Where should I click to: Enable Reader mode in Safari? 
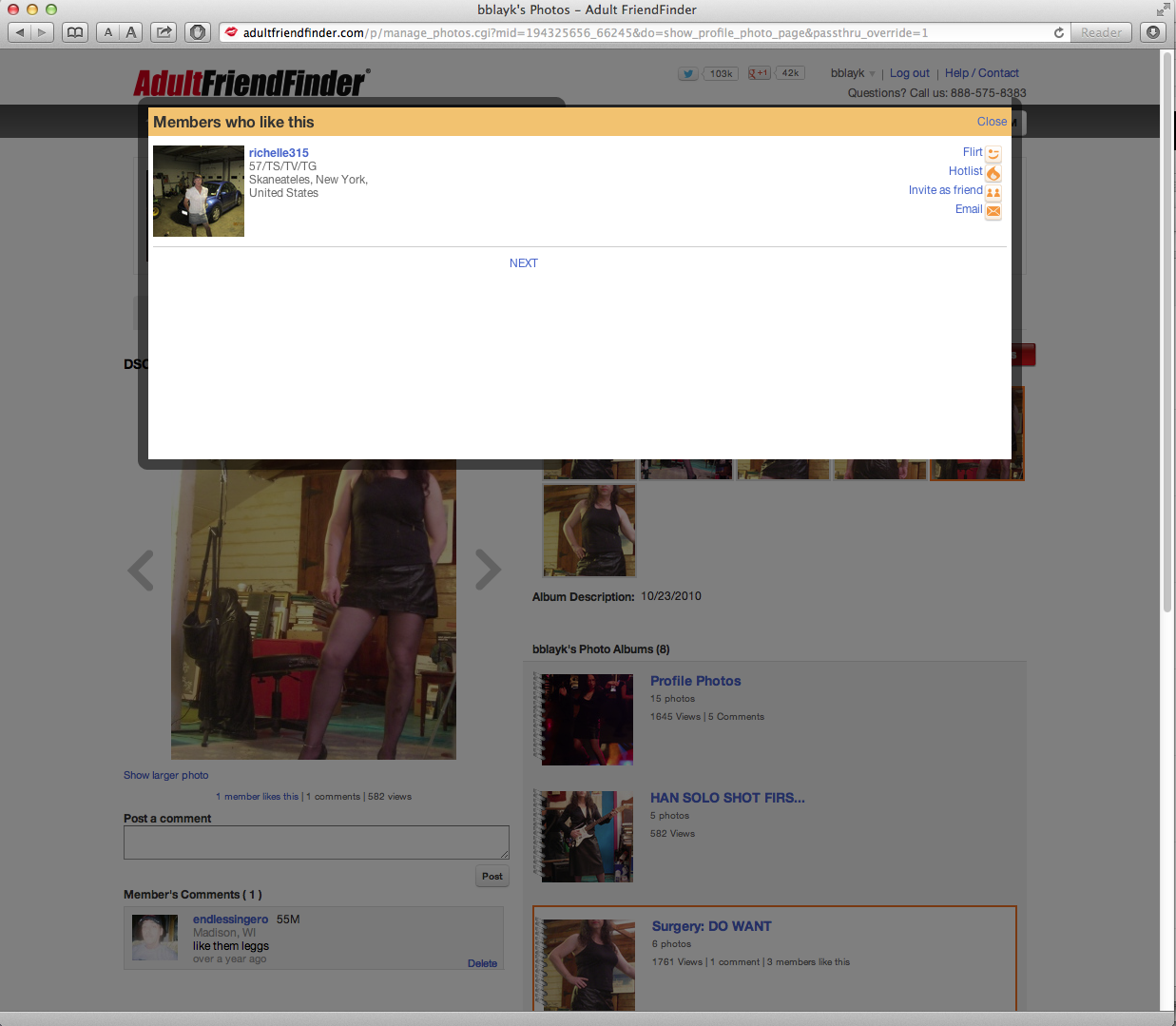pyautogui.click(x=1100, y=31)
